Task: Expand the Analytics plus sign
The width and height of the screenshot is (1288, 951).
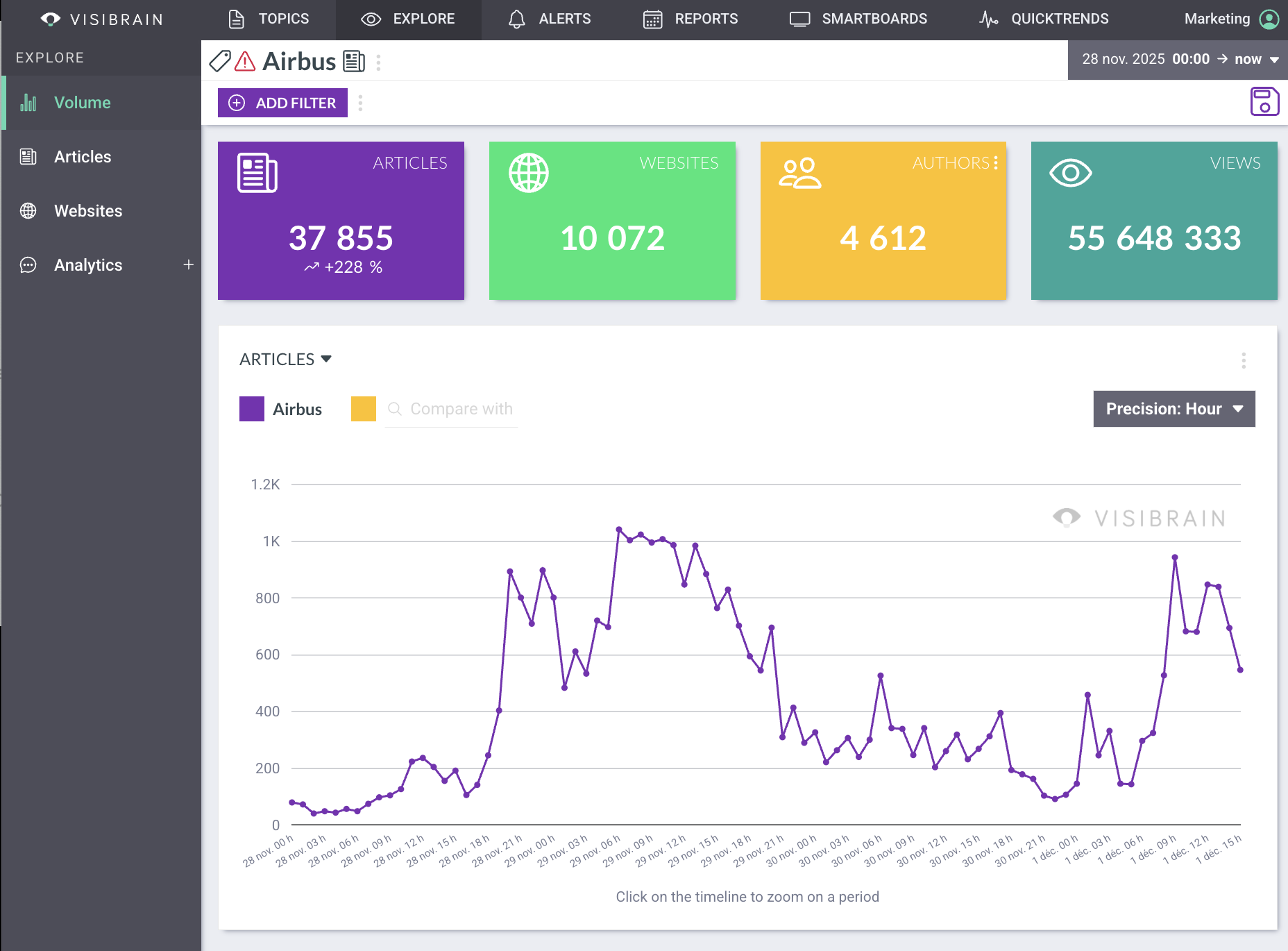Action: pyautogui.click(x=188, y=264)
